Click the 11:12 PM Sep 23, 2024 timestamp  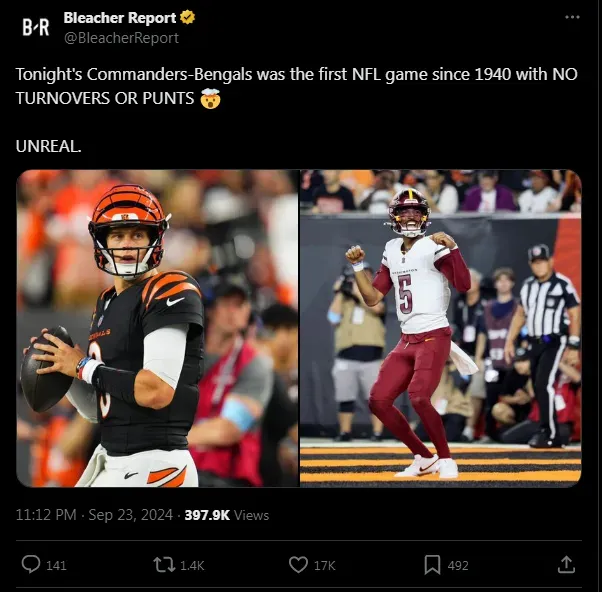click(x=94, y=515)
